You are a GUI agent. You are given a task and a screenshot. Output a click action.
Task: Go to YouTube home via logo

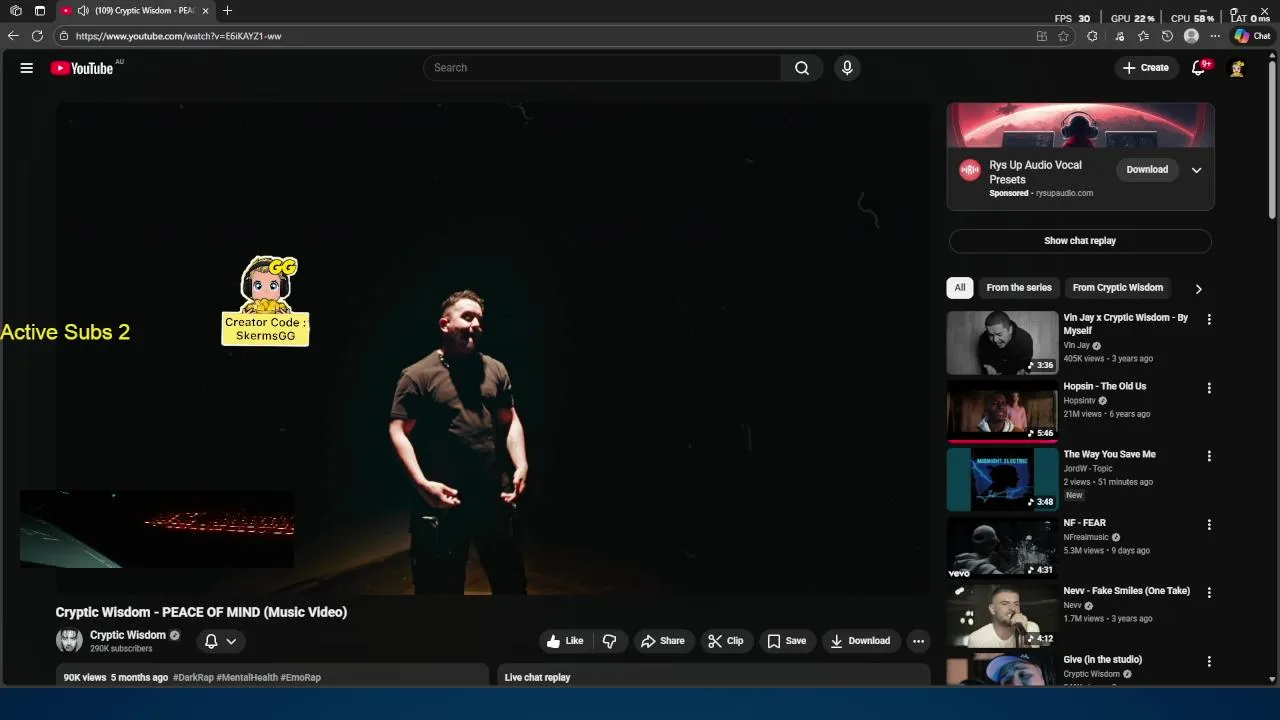pyautogui.click(x=82, y=68)
